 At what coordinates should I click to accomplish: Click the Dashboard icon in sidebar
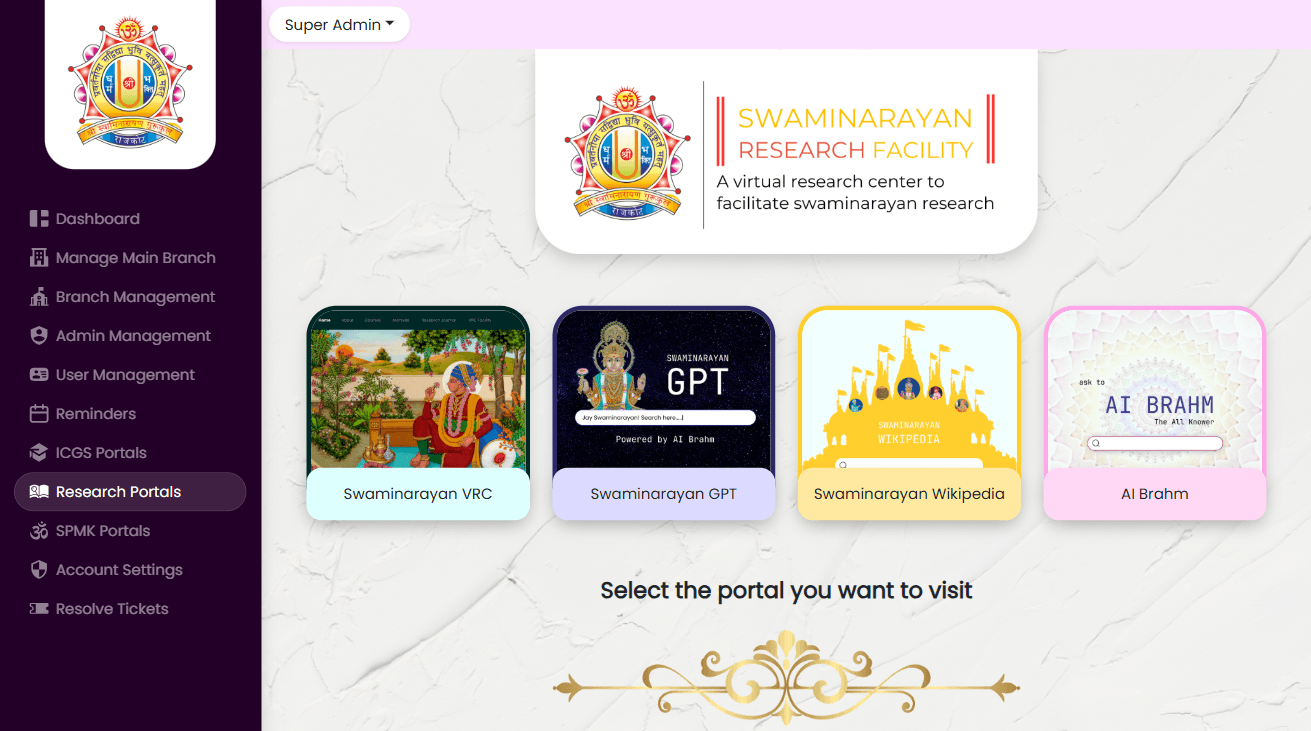coord(39,219)
